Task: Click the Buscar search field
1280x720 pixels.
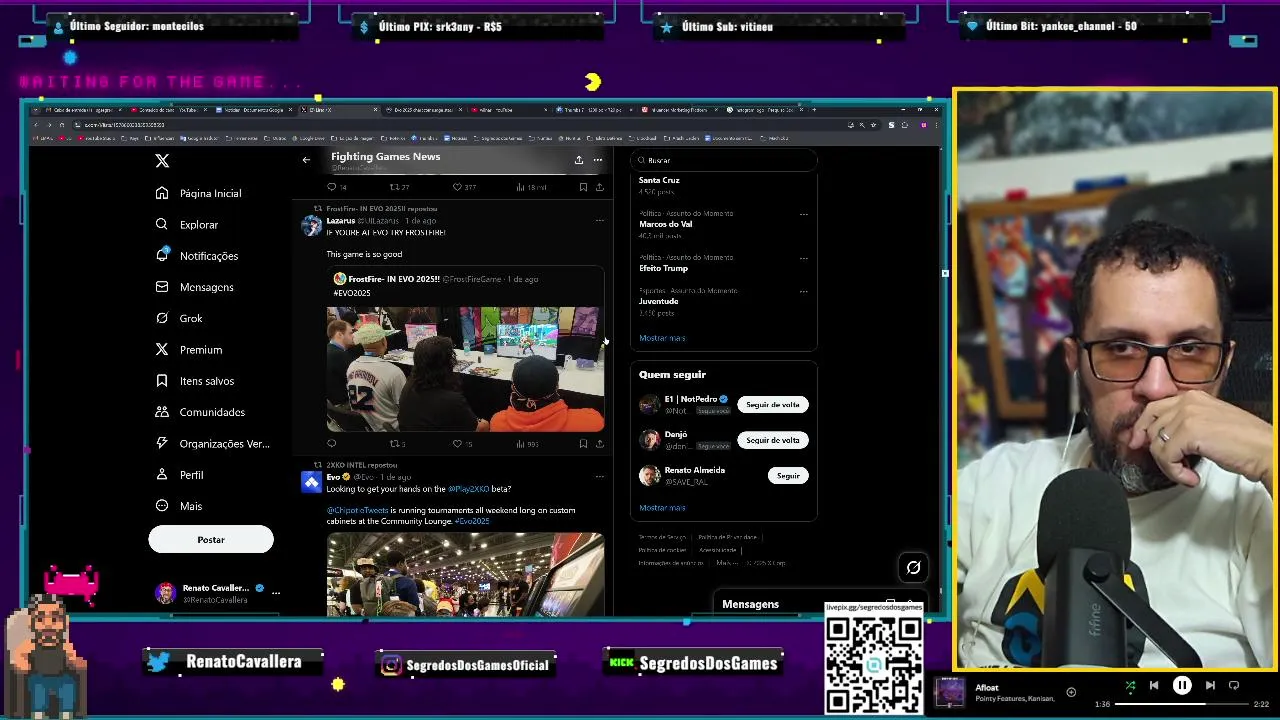Action: (x=724, y=160)
